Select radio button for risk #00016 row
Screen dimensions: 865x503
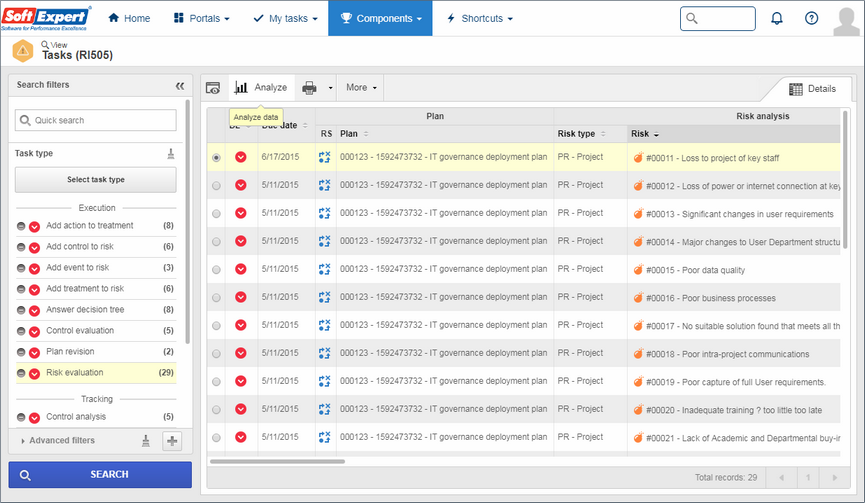(x=216, y=298)
